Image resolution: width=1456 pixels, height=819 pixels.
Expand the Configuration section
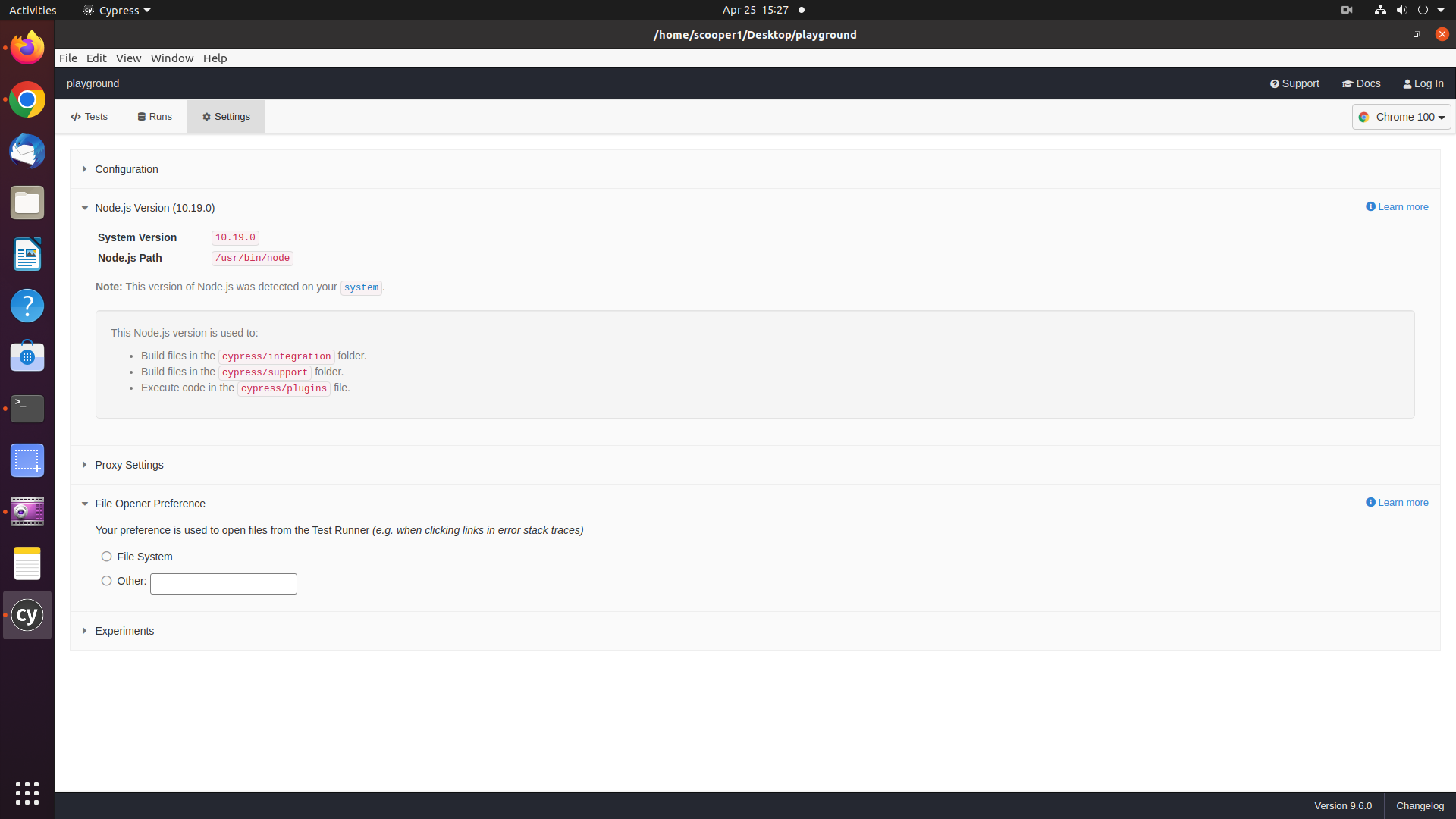coord(127,169)
